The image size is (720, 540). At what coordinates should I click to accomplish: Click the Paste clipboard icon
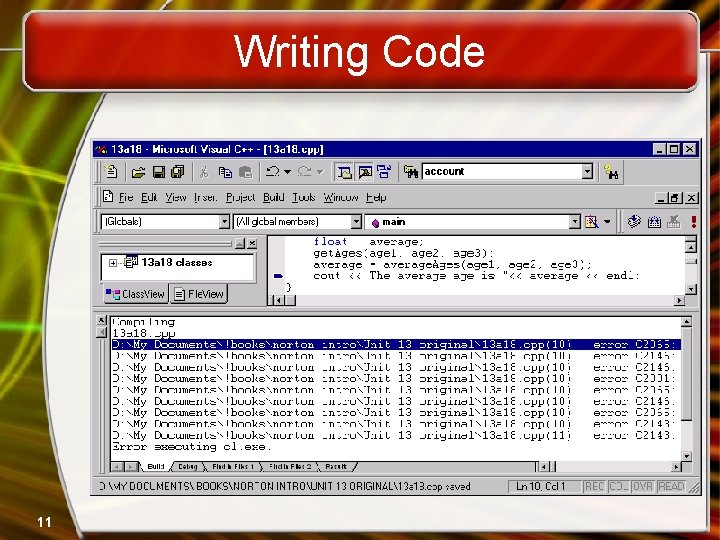pos(246,172)
